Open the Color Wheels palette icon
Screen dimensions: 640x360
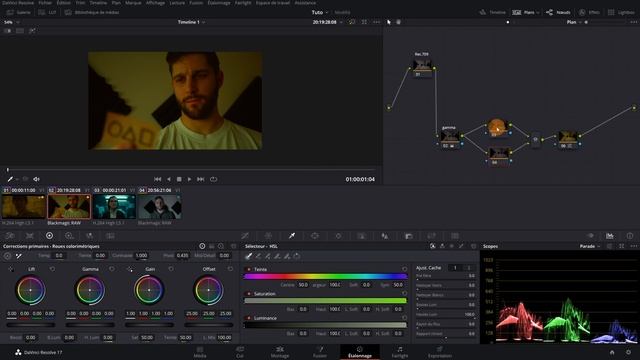click(49, 236)
